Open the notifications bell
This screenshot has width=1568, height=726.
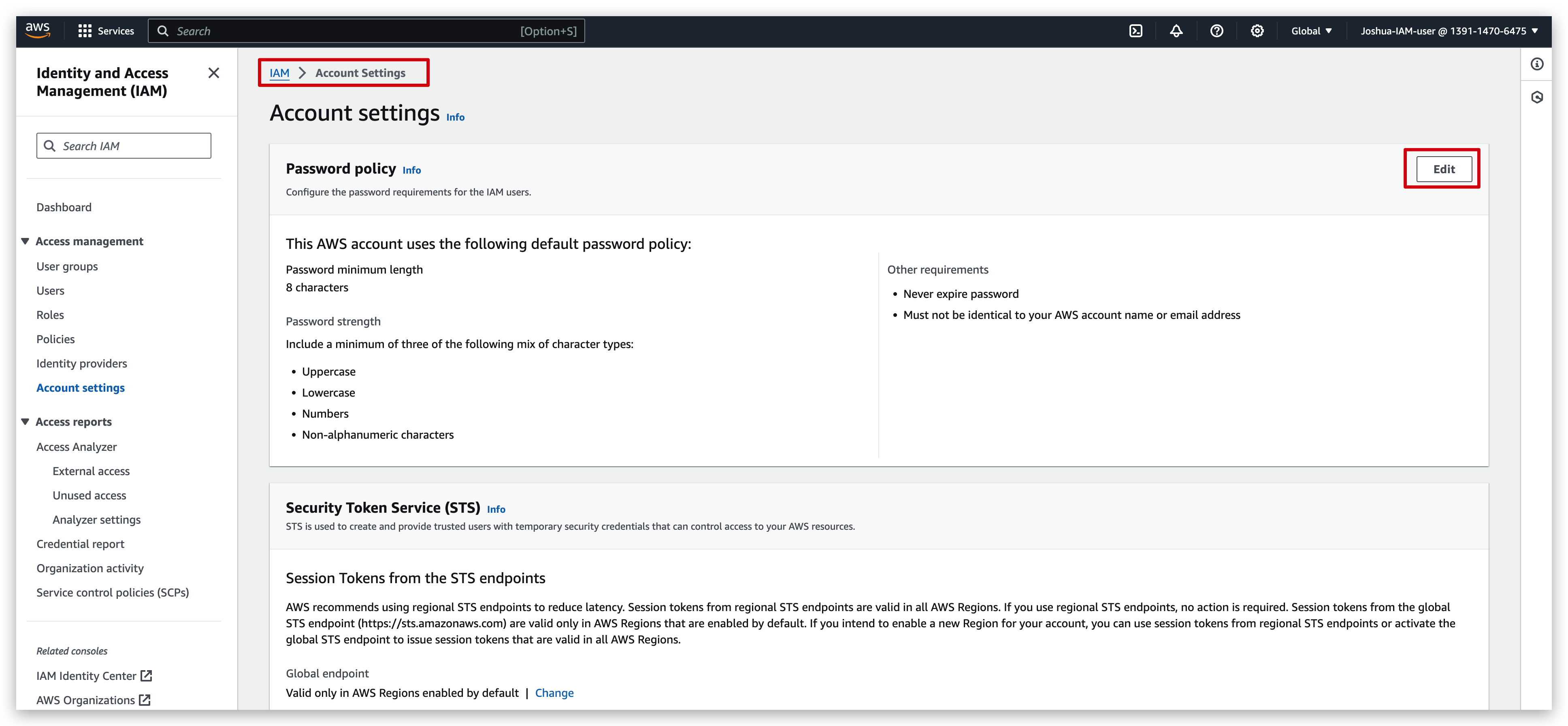click(x=1176, y=30)
